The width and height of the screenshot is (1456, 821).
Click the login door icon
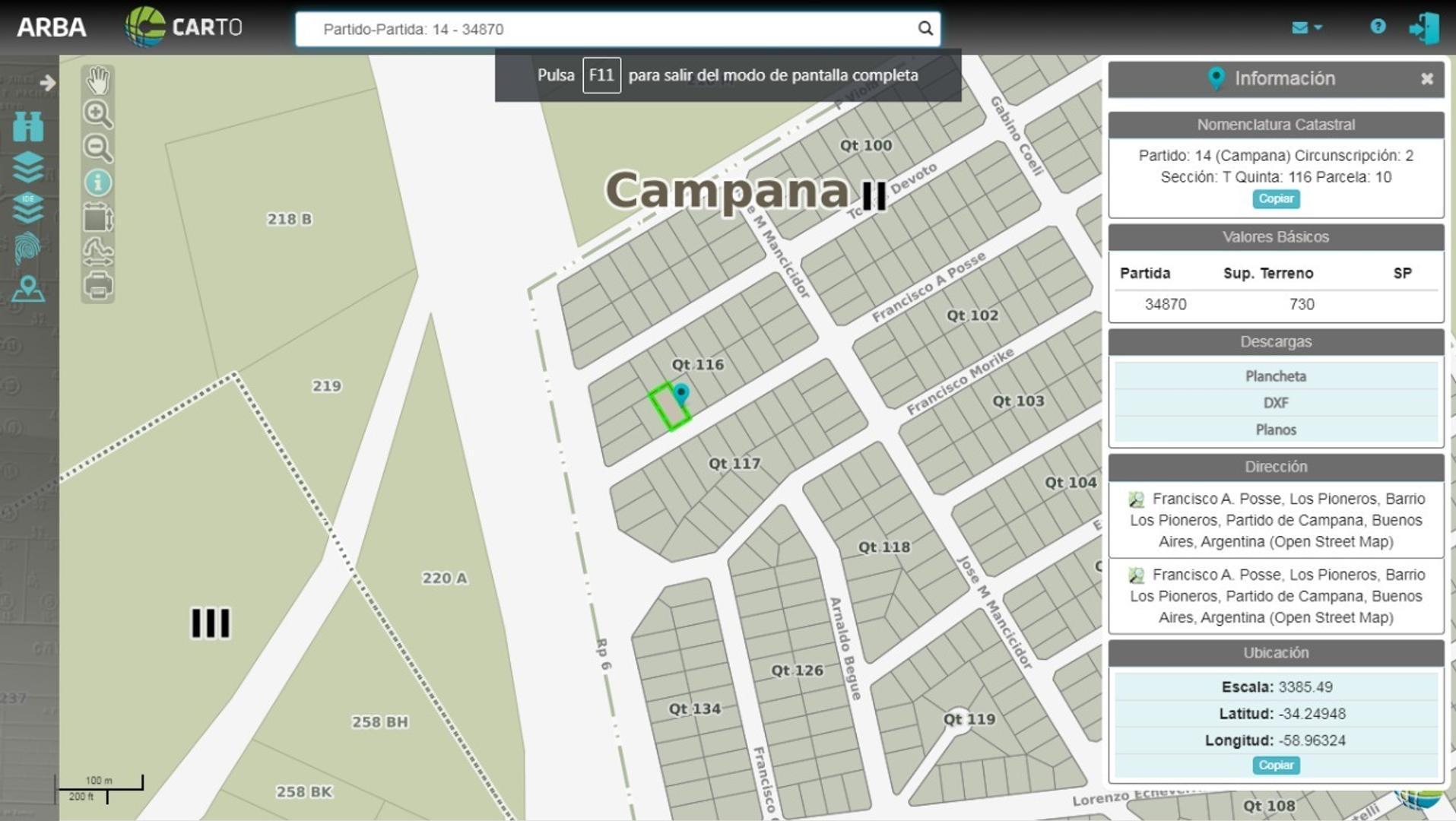pos(1423,28)
